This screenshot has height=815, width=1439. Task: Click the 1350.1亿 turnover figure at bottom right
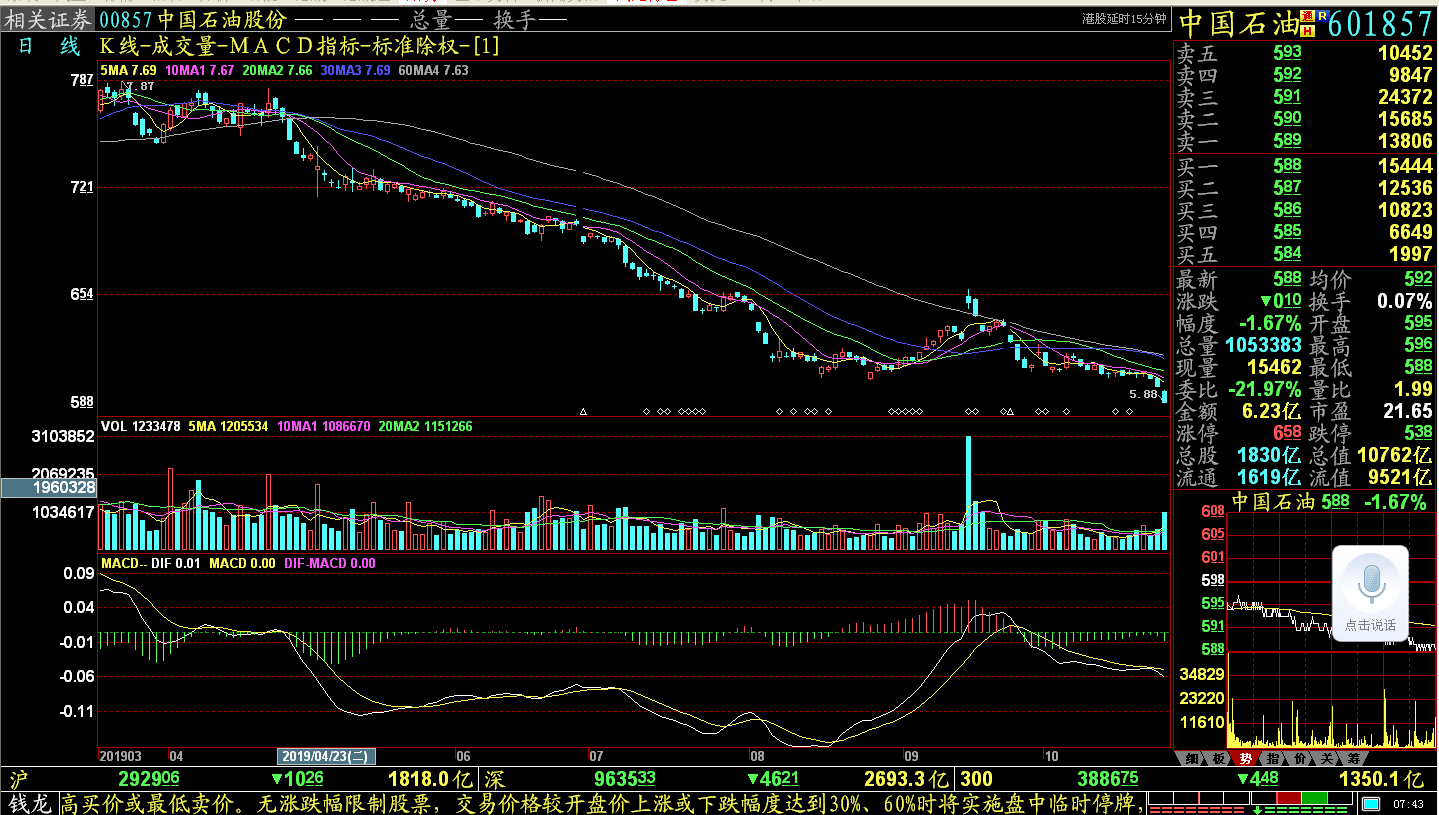coord(1380,779)
